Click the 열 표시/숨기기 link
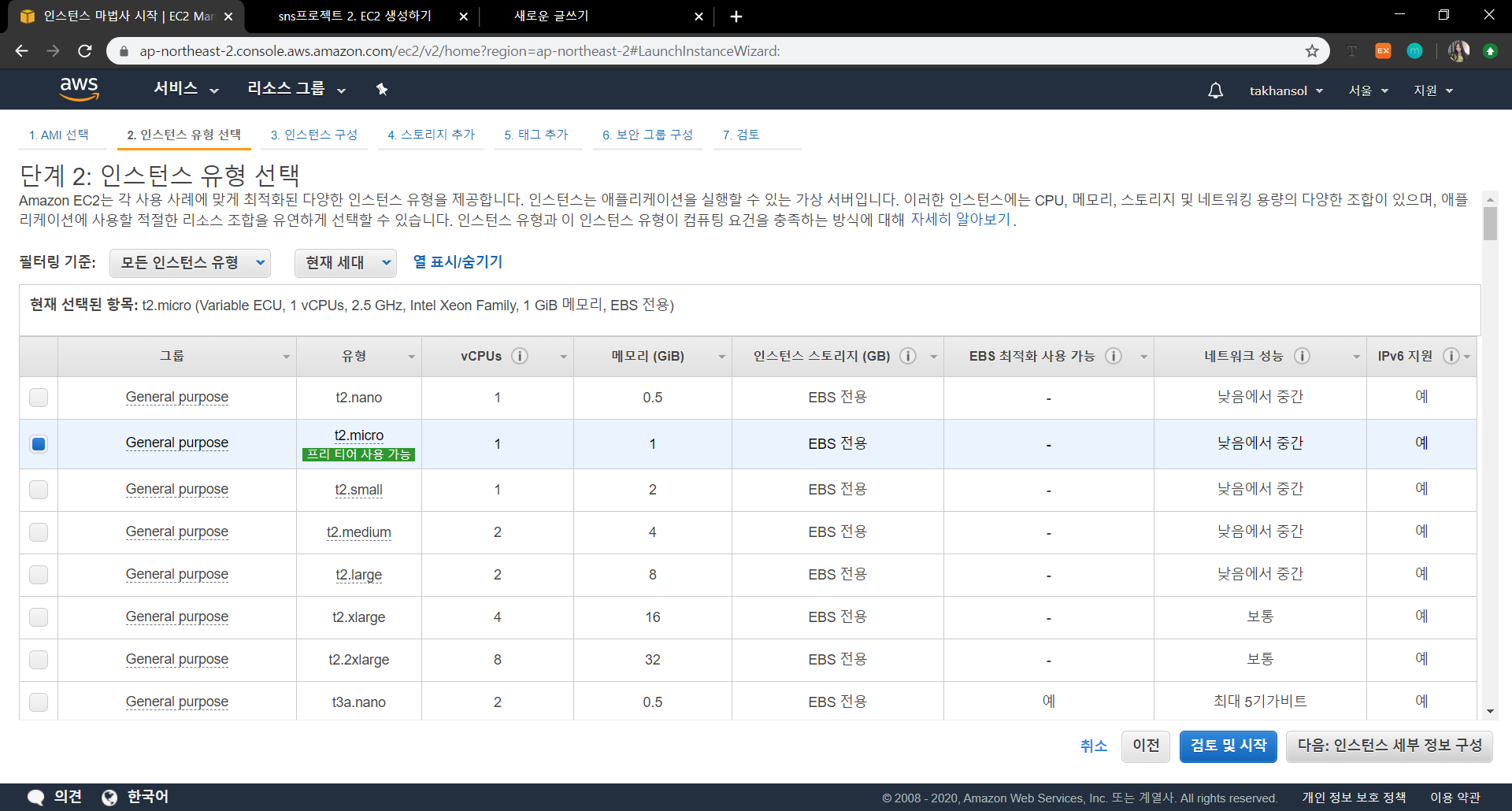This screenshot has height=811, width=1512. pos(458,262)
